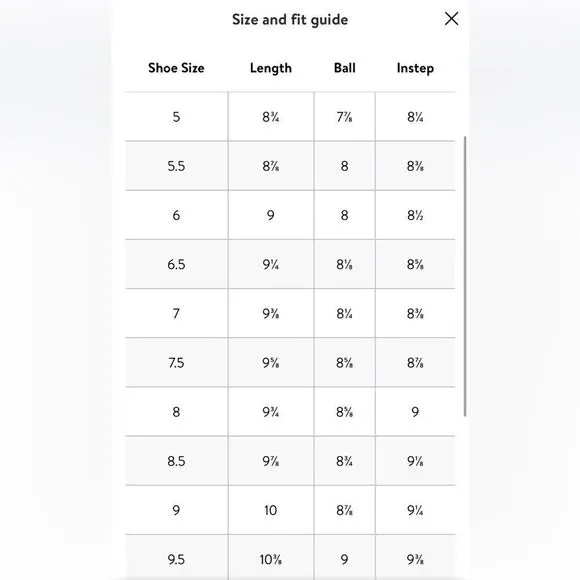Select the shoe size 5 cell
Image resolution: width=580 pixels, height=580 pixels.
click(176, 117)
